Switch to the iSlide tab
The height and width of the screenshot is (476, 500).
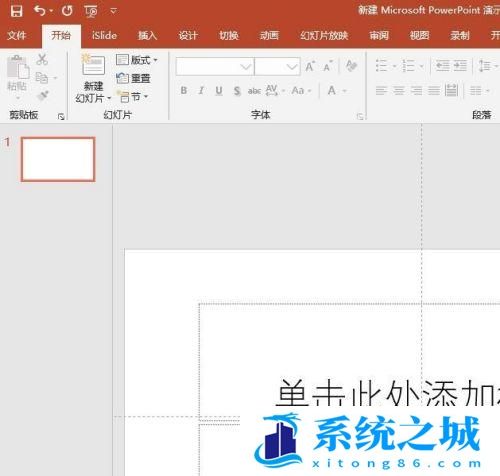click(104, 35)
